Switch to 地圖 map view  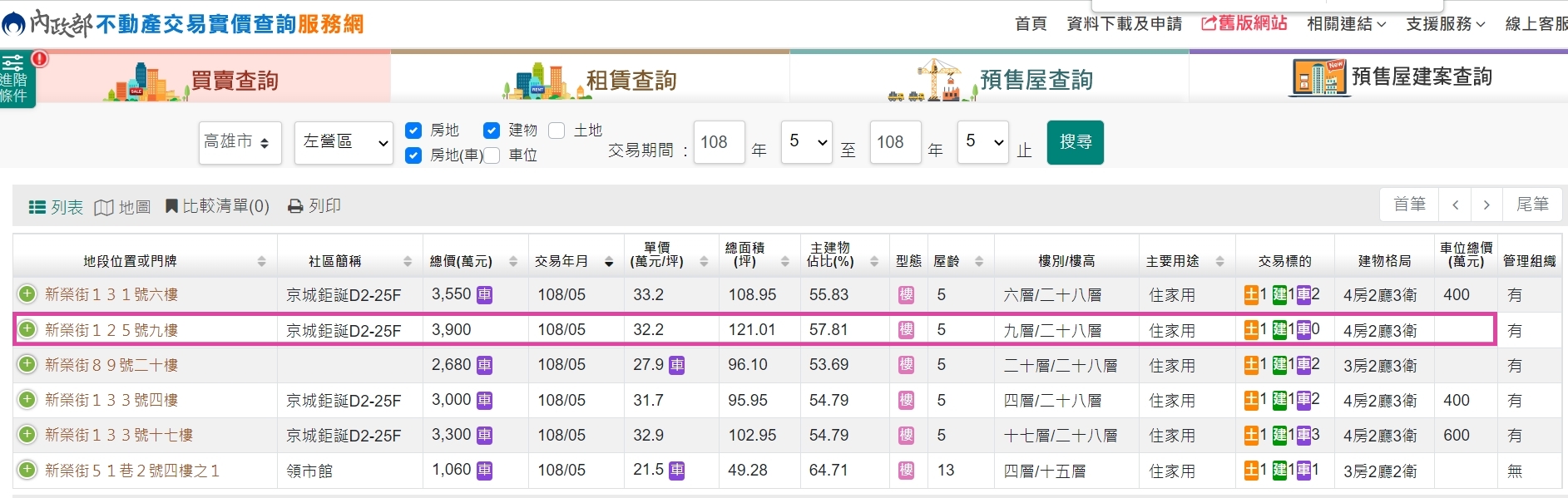pos(122,207)
